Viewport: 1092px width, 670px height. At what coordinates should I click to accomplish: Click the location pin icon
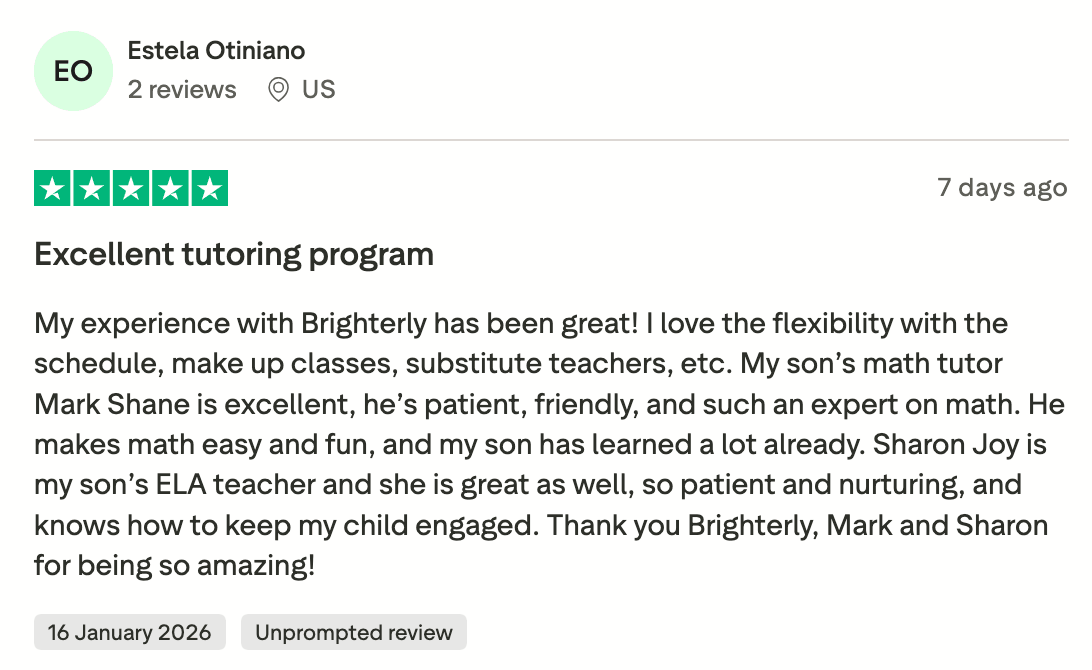click(x=279, y=90)
